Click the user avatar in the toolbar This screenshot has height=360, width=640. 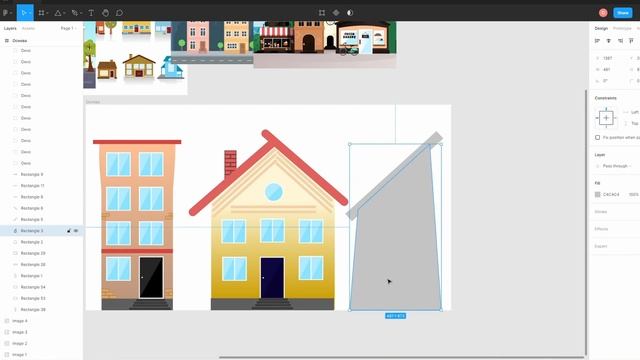603,13
